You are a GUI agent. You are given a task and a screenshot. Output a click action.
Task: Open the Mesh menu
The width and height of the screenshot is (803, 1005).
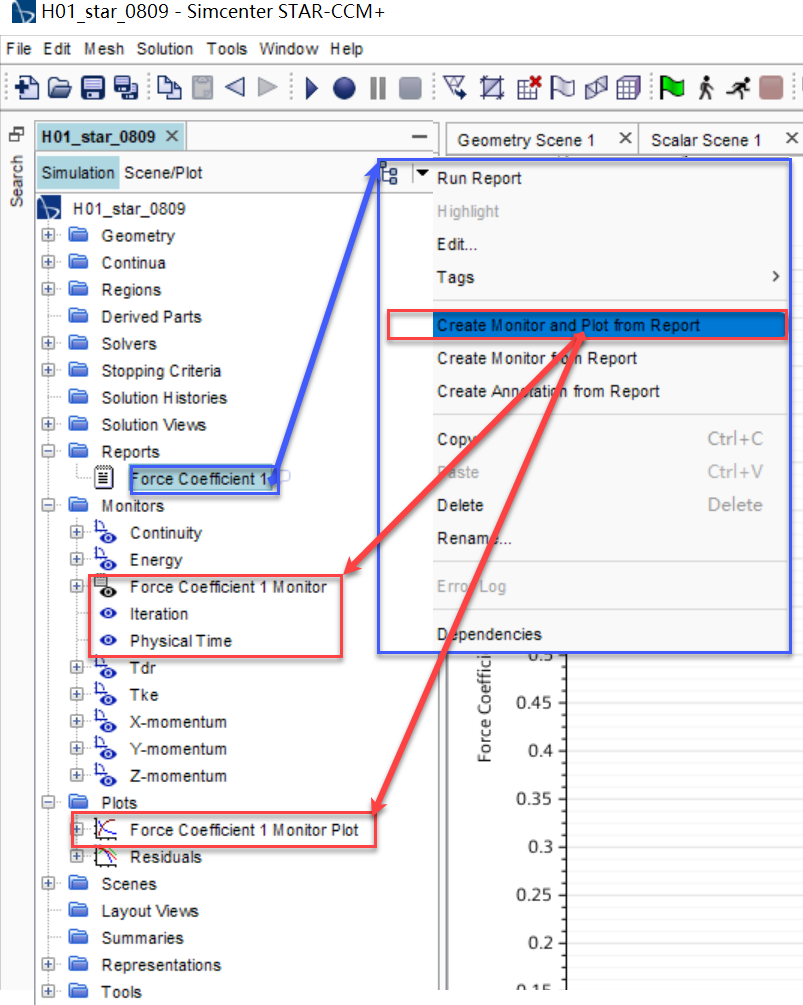click(x=104, y=49)
